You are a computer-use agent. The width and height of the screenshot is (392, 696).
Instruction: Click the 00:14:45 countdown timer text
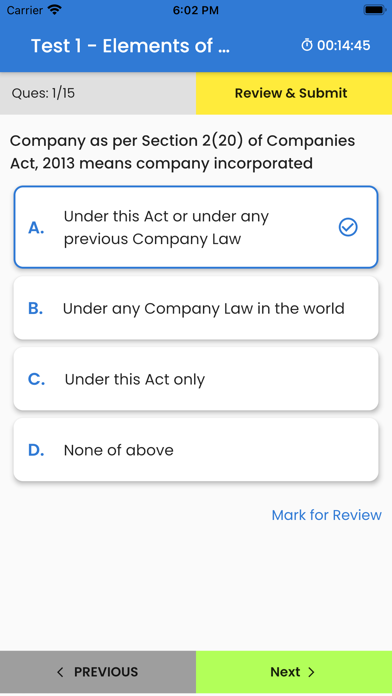[x=344, y=45]
